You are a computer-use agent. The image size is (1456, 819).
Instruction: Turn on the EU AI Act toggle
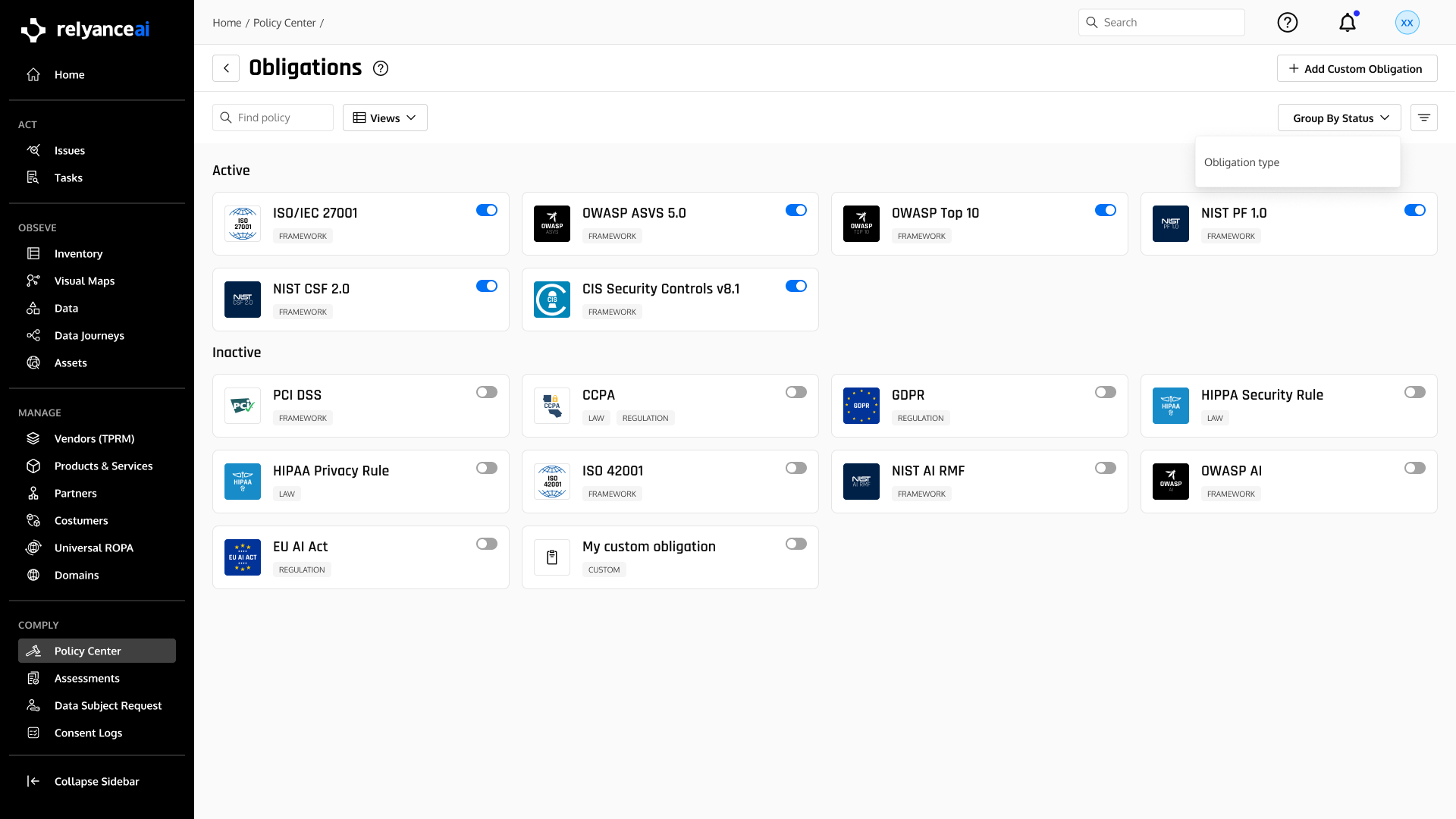coord(486,544)
